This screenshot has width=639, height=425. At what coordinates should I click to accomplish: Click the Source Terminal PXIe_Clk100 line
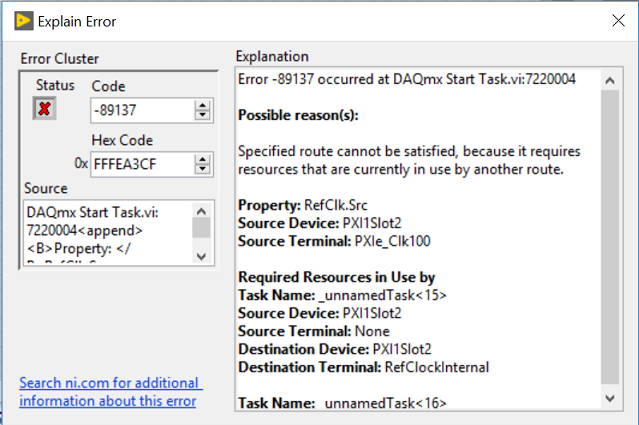click(334, 241)
